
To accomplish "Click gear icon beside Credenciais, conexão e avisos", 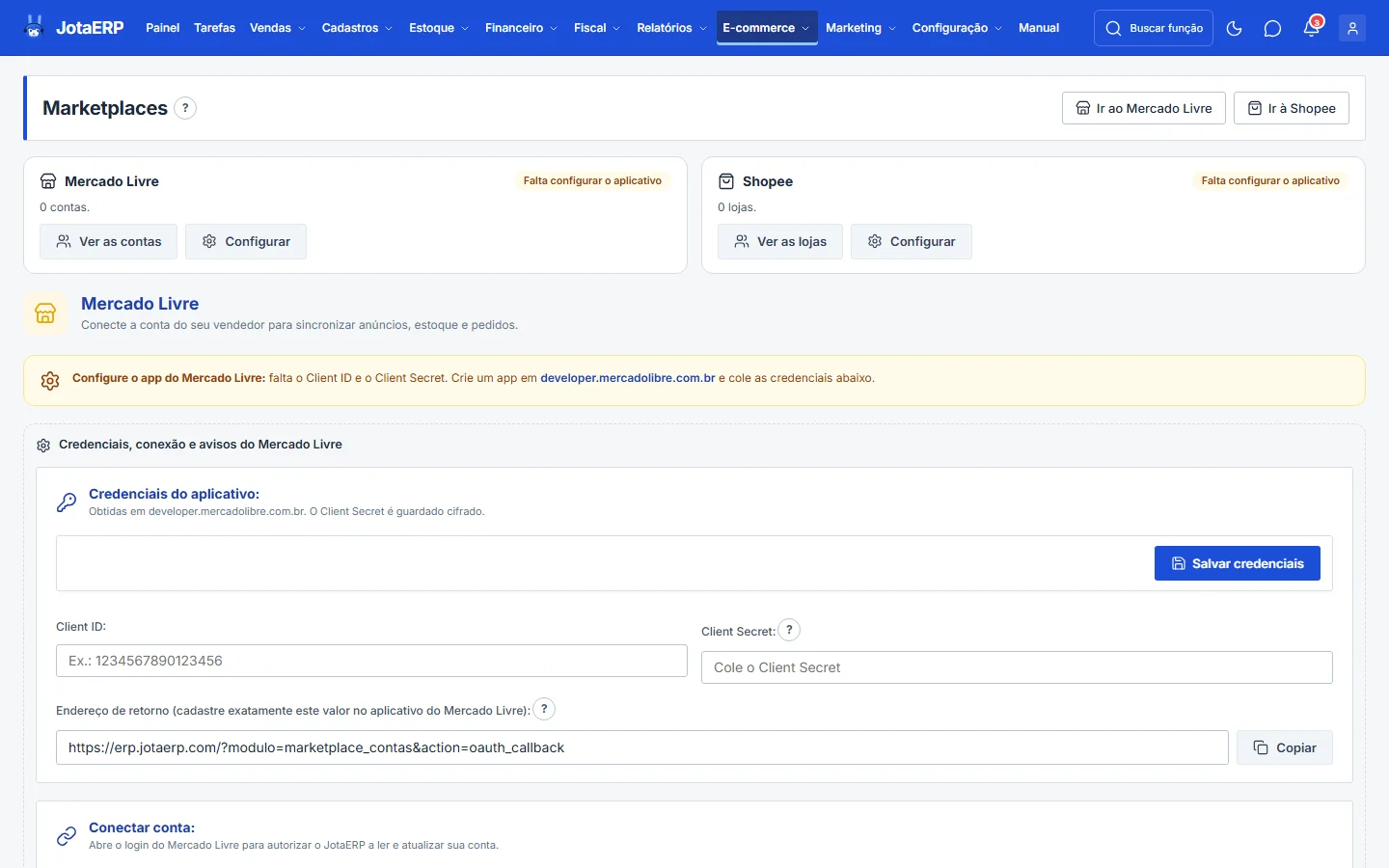I will pos(43,446).
